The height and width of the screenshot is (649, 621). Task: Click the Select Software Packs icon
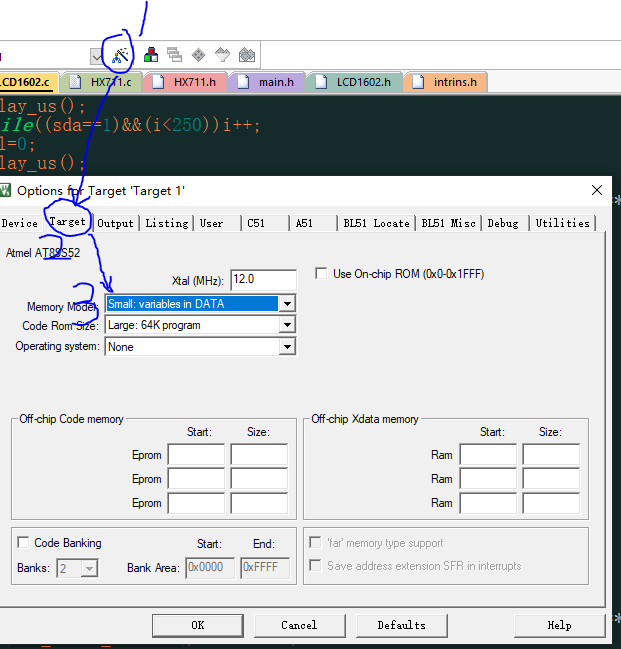point(223,55)
